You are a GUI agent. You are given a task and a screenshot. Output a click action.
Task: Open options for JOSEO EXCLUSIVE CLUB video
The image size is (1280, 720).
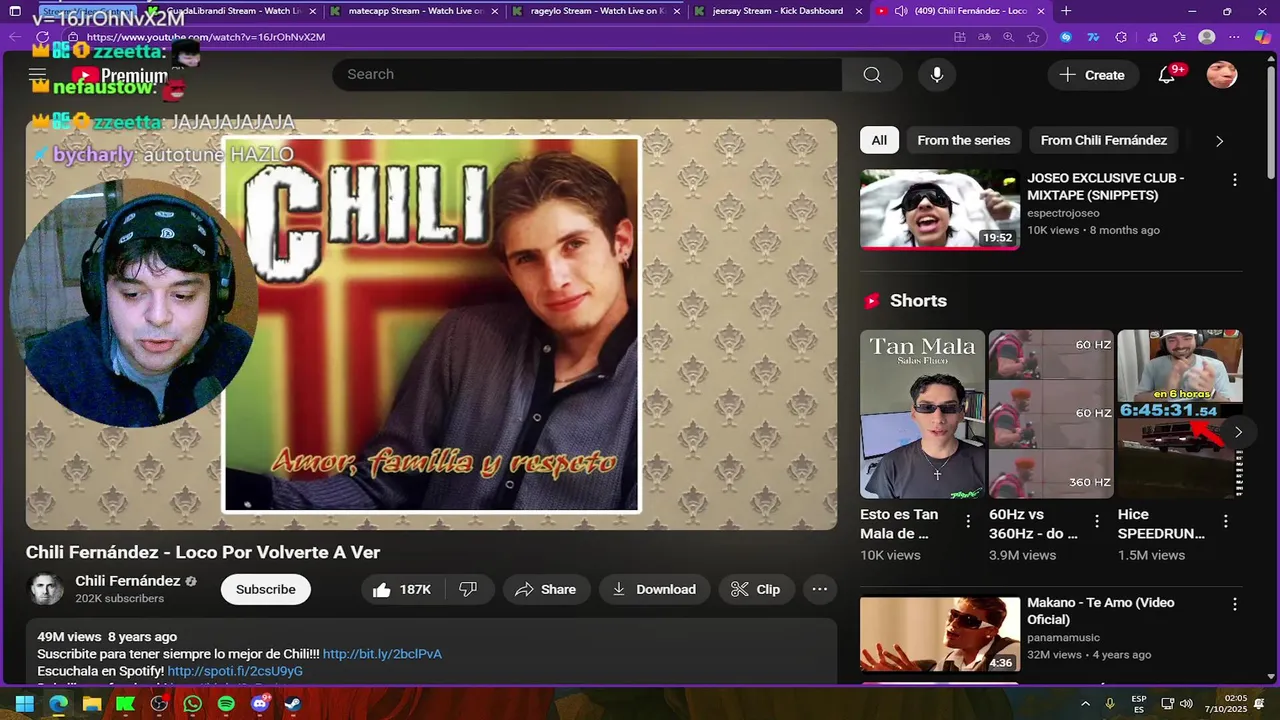(1235, 180)
